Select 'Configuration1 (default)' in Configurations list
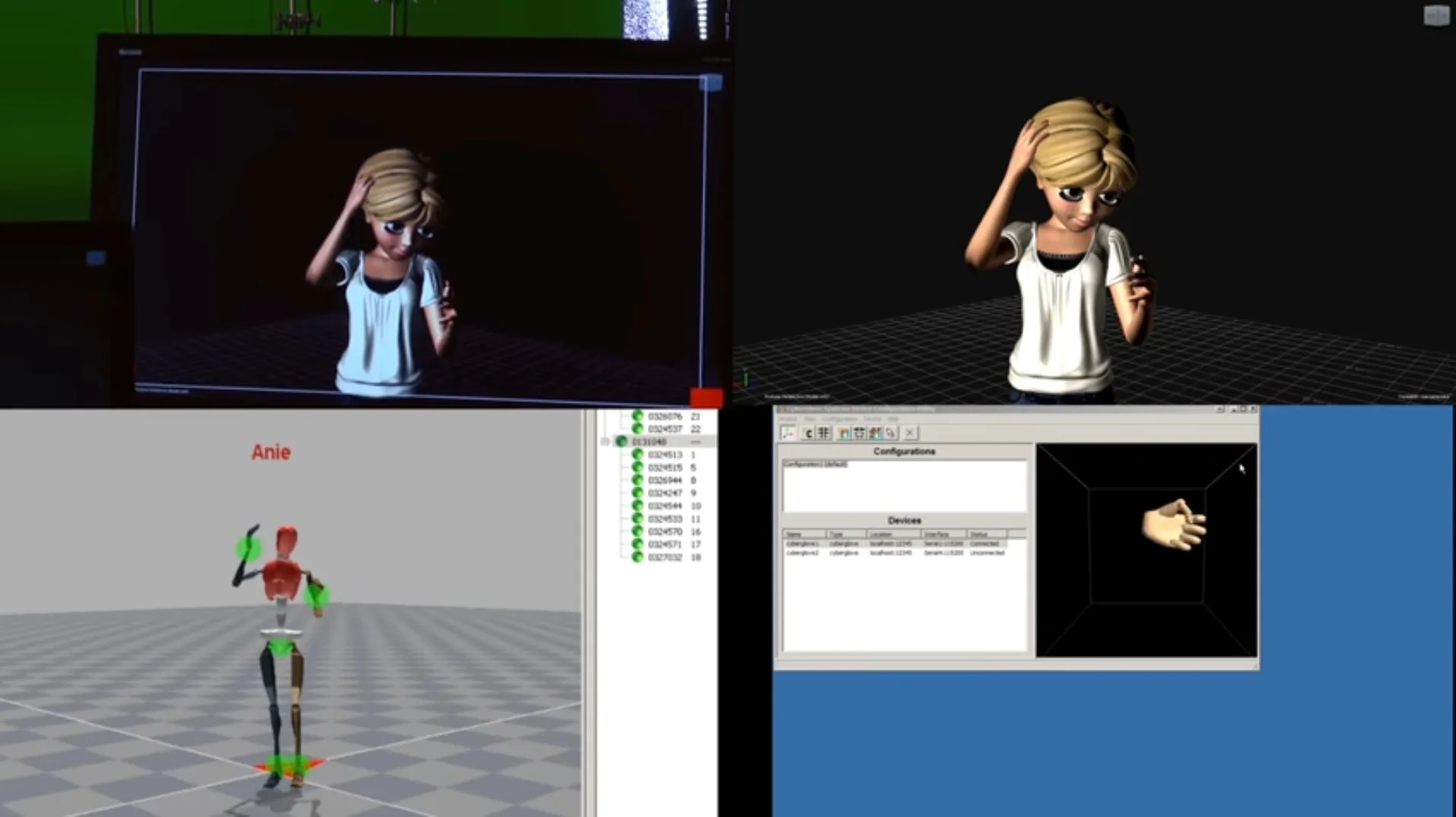 pos(815,464)
